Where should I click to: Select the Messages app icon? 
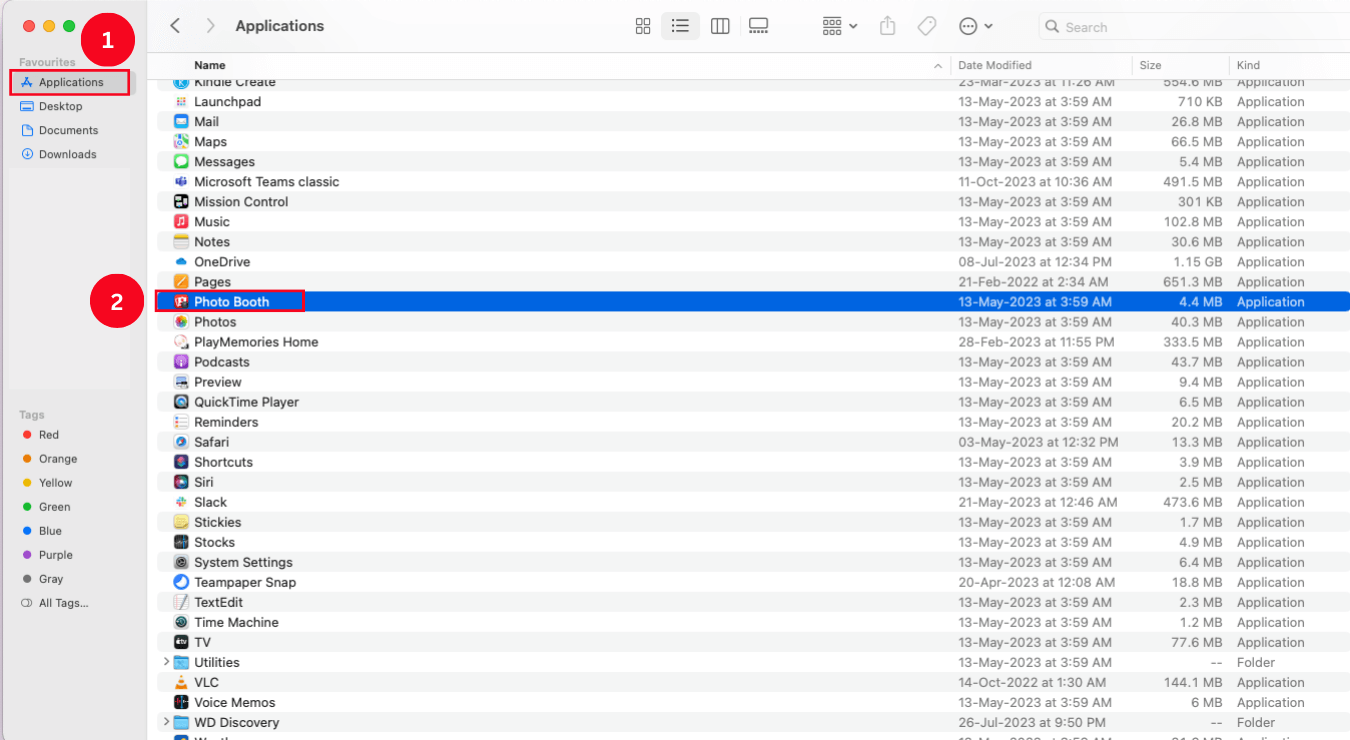click(x=181, y=162)
